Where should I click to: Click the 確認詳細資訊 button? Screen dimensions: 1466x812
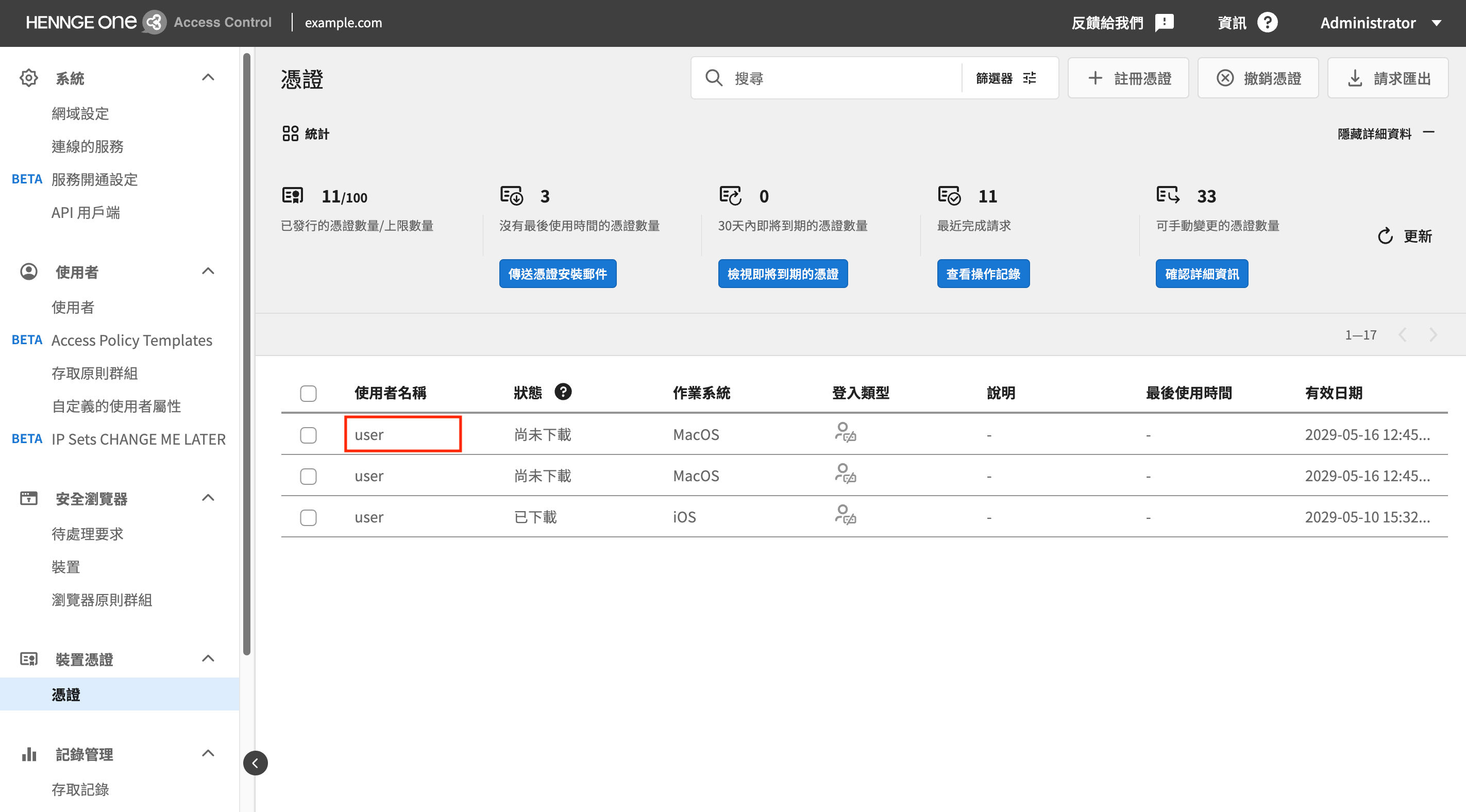click(x=1201, y=274)
